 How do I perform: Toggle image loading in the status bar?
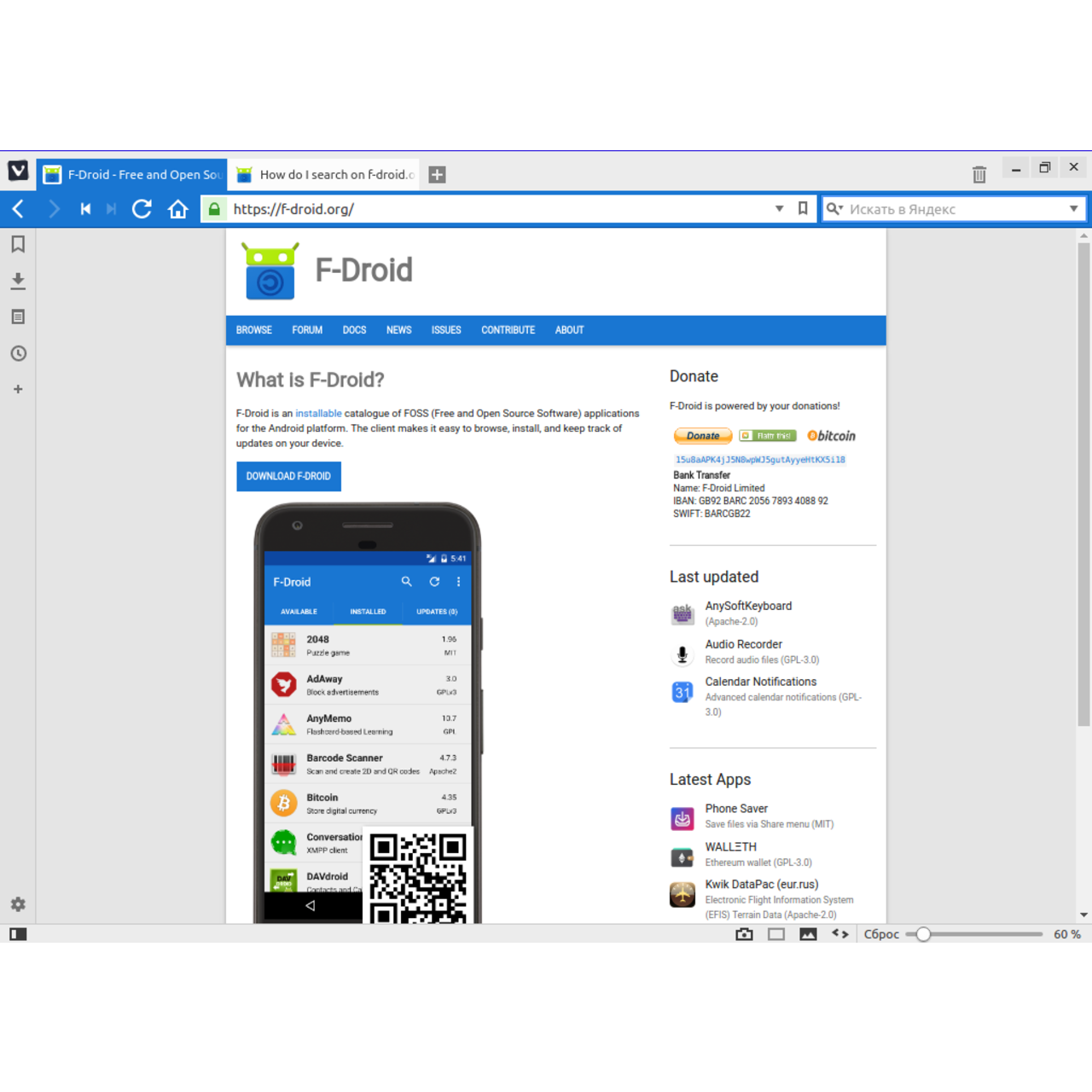point(808,933)
